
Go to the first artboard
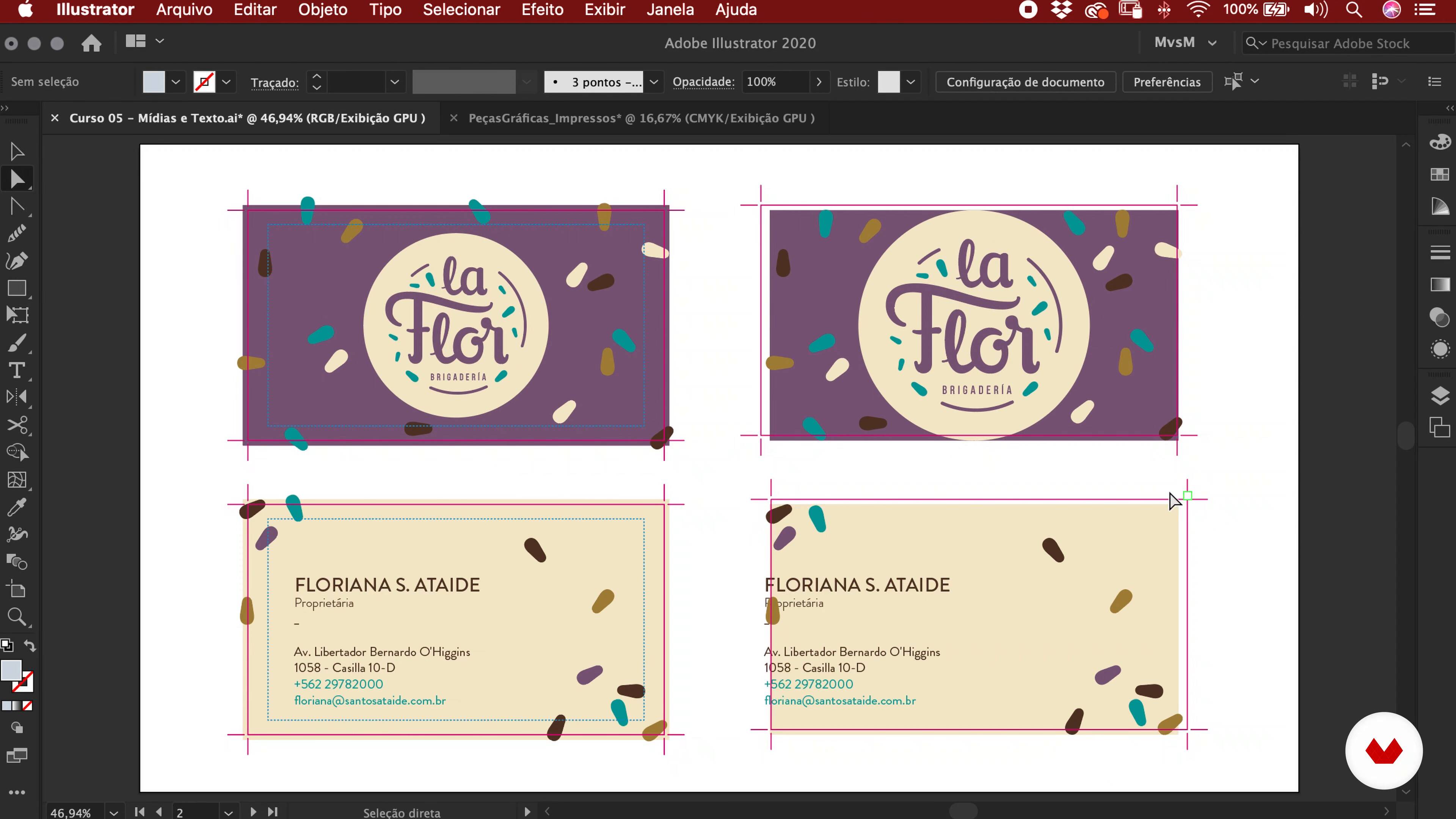140,812
